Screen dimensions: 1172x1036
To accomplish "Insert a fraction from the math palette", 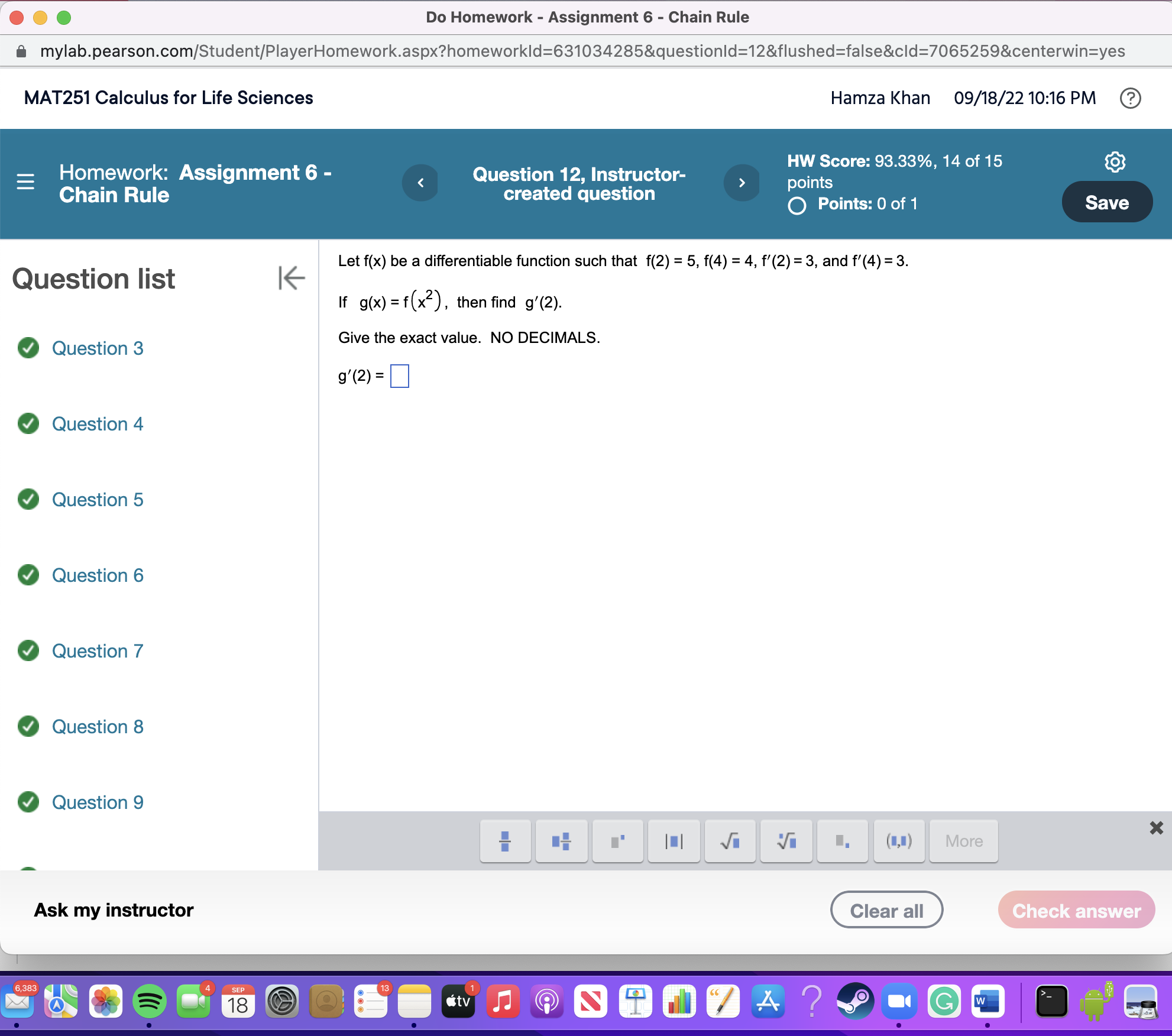I will coord(504,841).
